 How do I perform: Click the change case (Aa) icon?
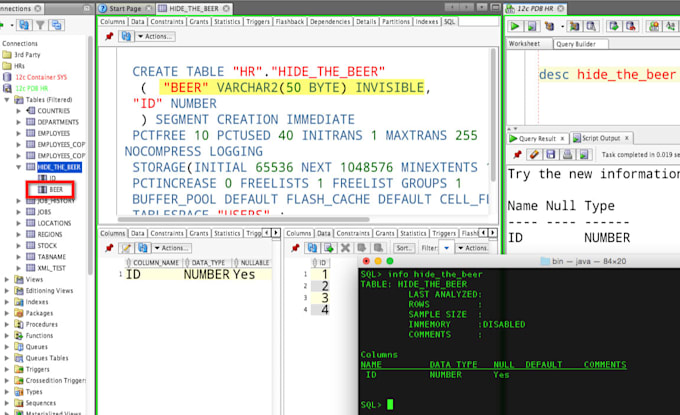pos(670,26)
